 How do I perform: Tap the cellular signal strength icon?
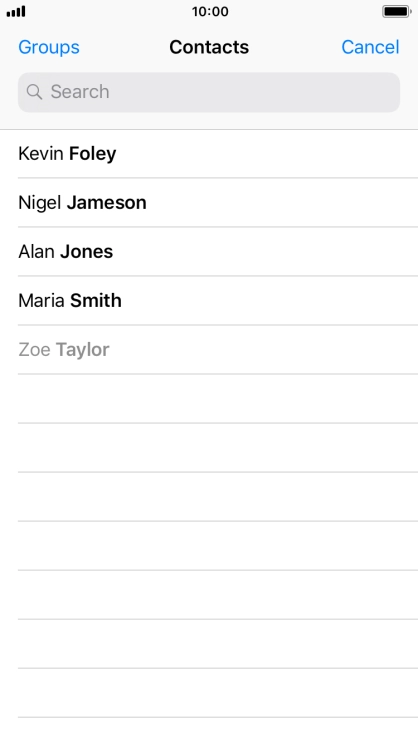click(x=16, y=11)
